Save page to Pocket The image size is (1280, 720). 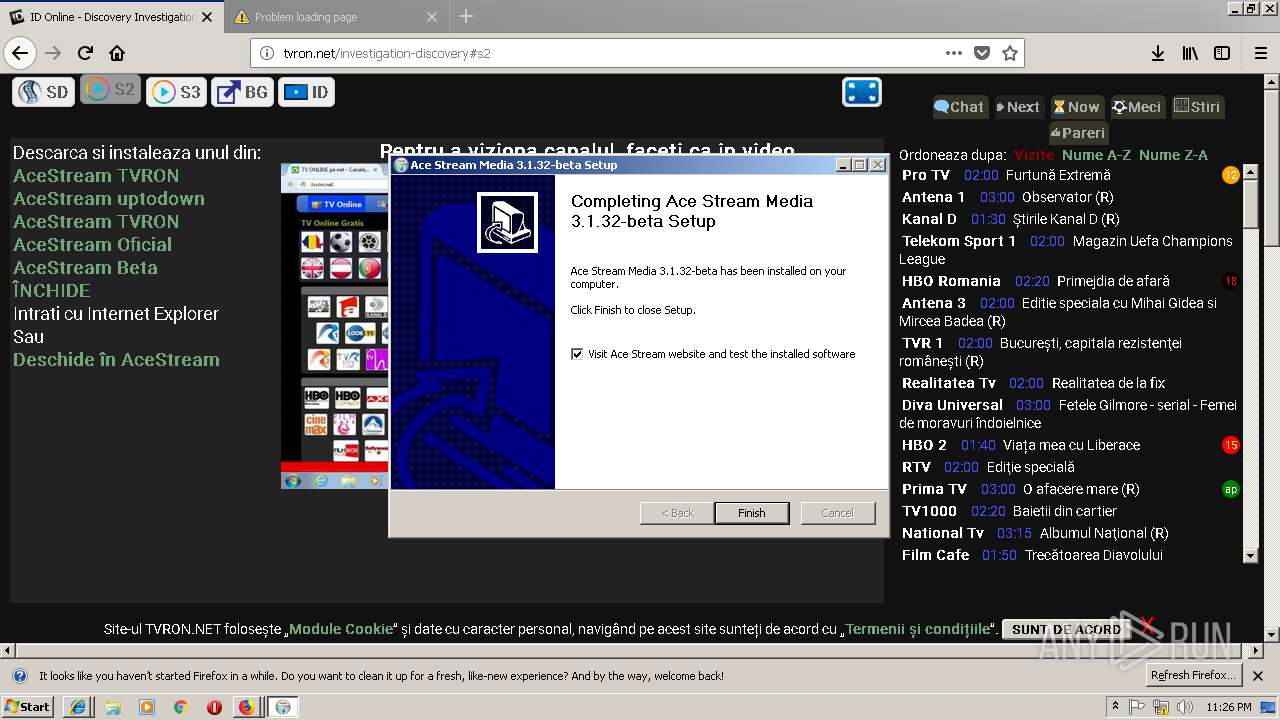(x=982, y=53)
